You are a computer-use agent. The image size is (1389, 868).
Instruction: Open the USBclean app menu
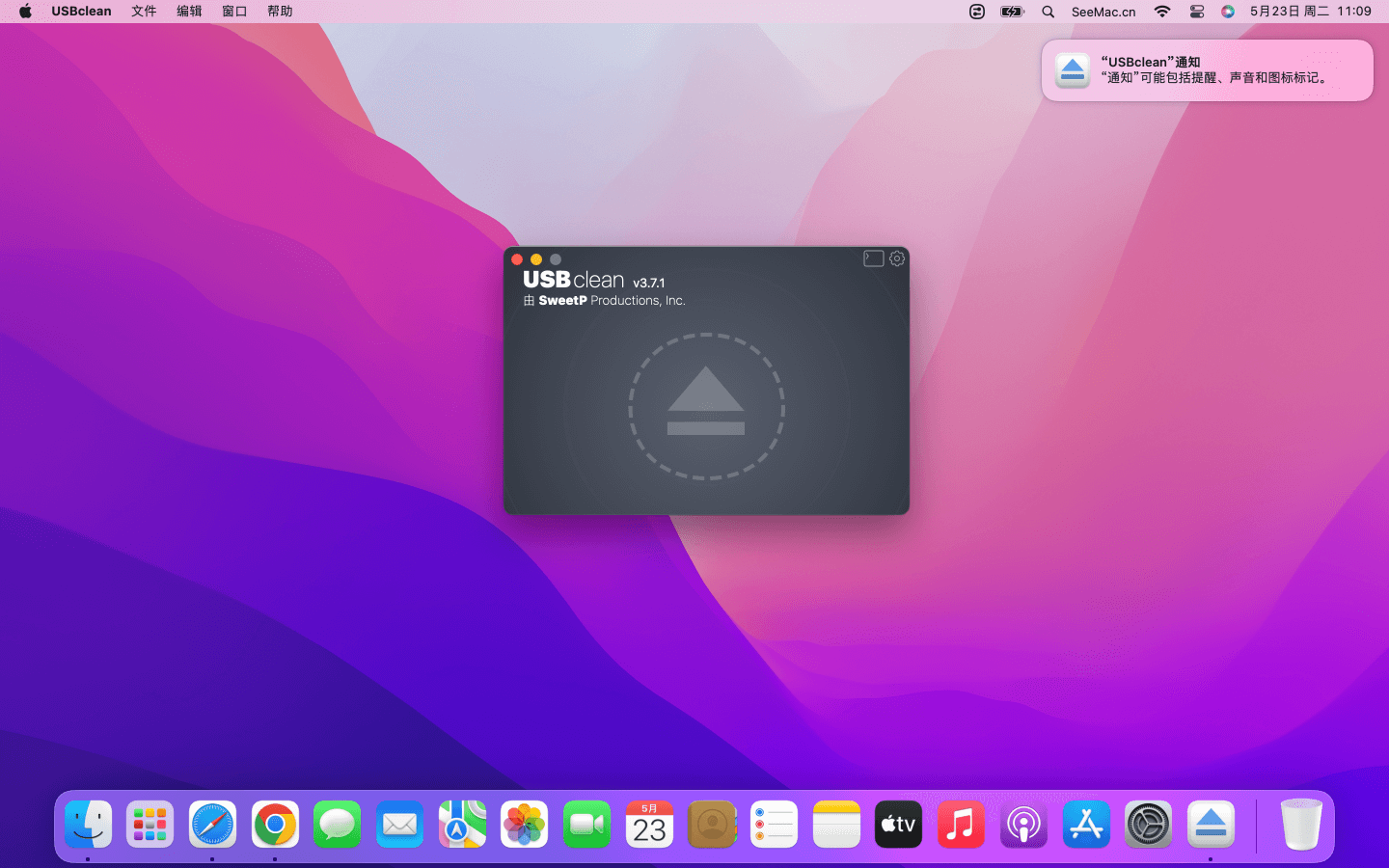[81, 12]
